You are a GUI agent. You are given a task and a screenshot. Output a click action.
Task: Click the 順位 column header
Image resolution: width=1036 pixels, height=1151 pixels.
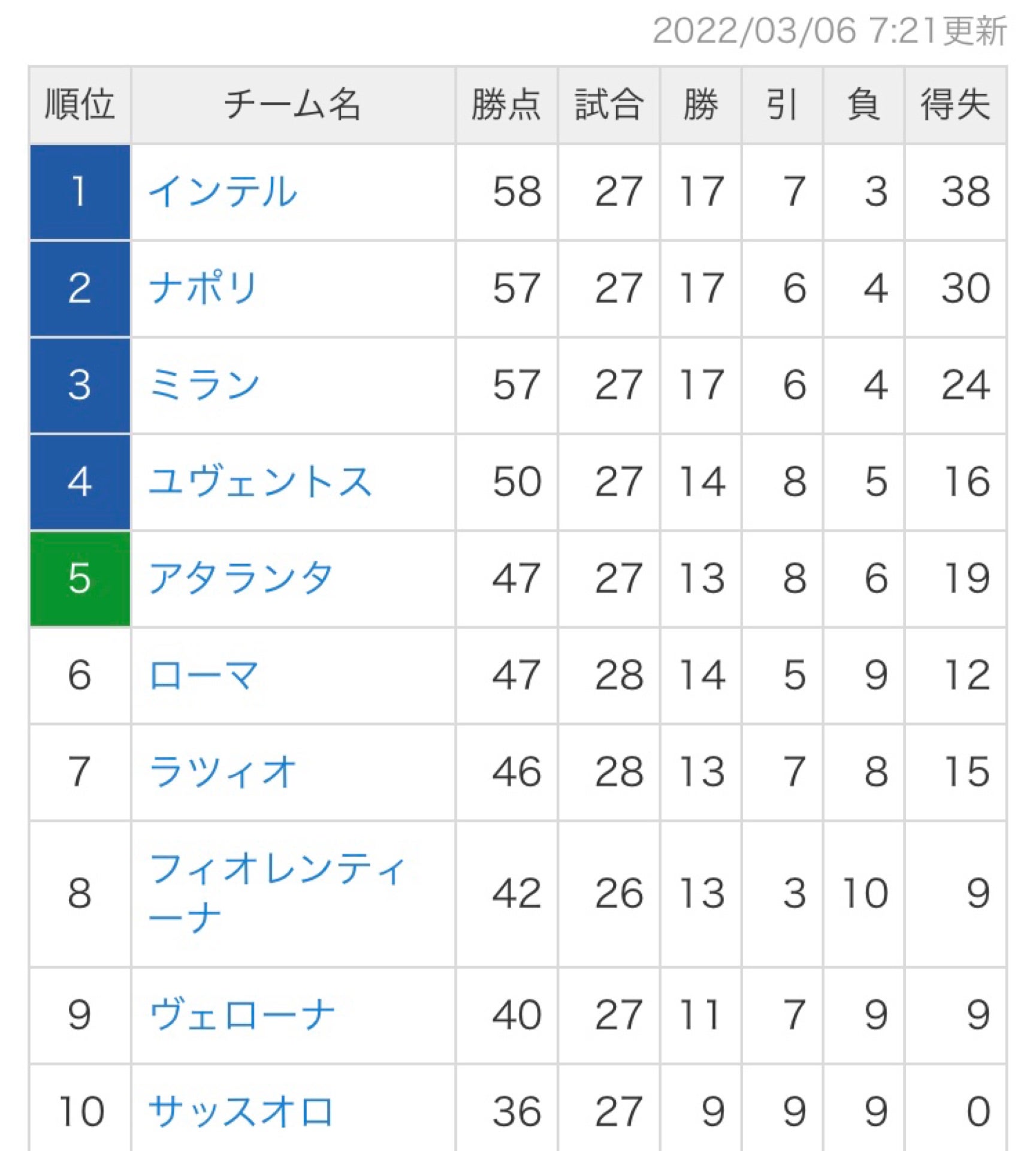click(80, 105)
